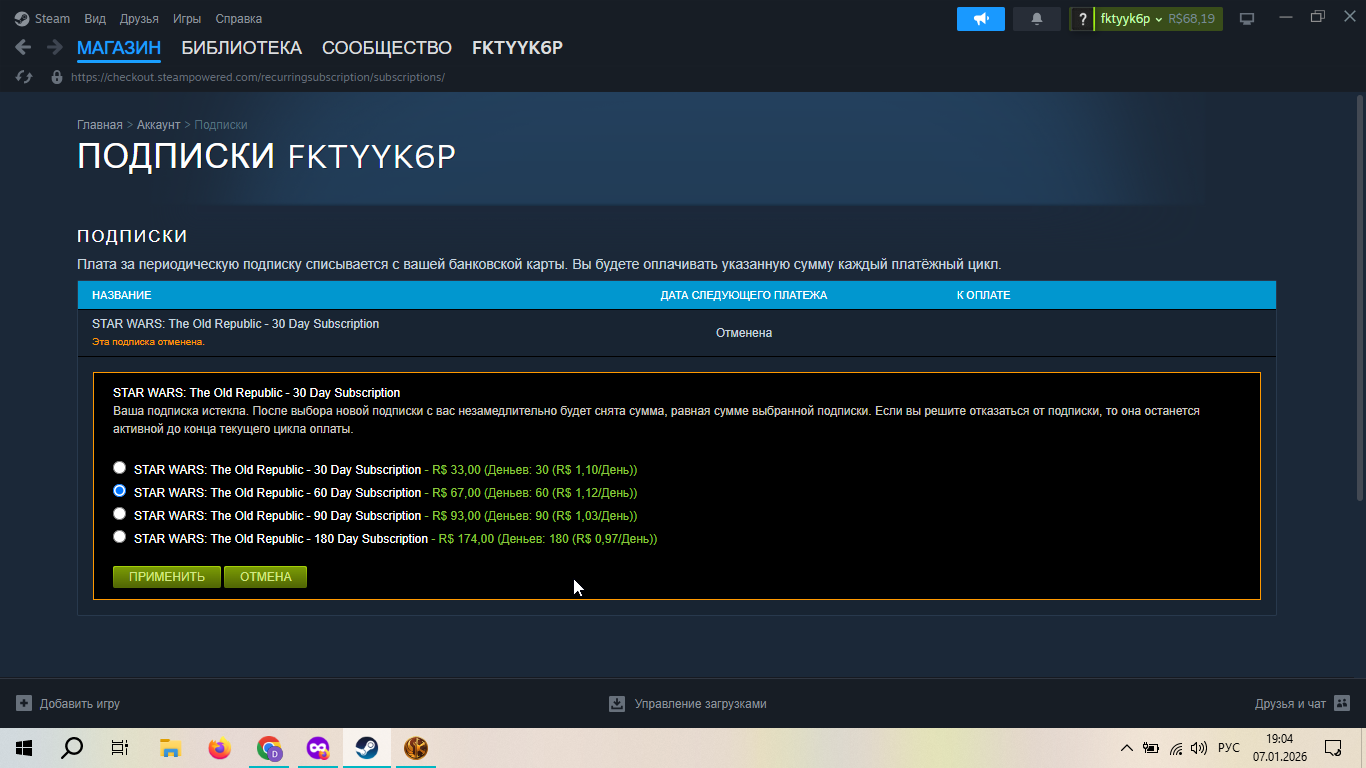Click the download icon for Управление загрузками
1366x768 pixels.
pyautogui.click(x=617, y=703)
